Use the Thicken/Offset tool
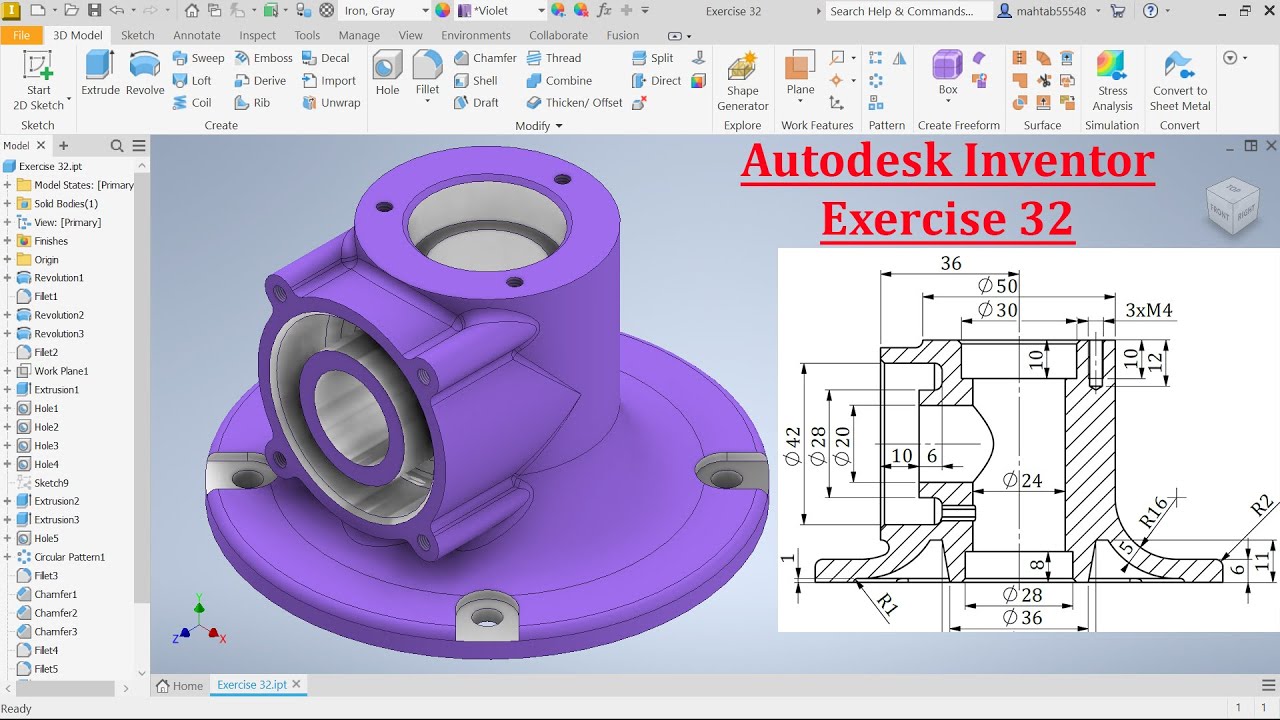This screenshot has height=720, width=1280. (x=574, y=102)
